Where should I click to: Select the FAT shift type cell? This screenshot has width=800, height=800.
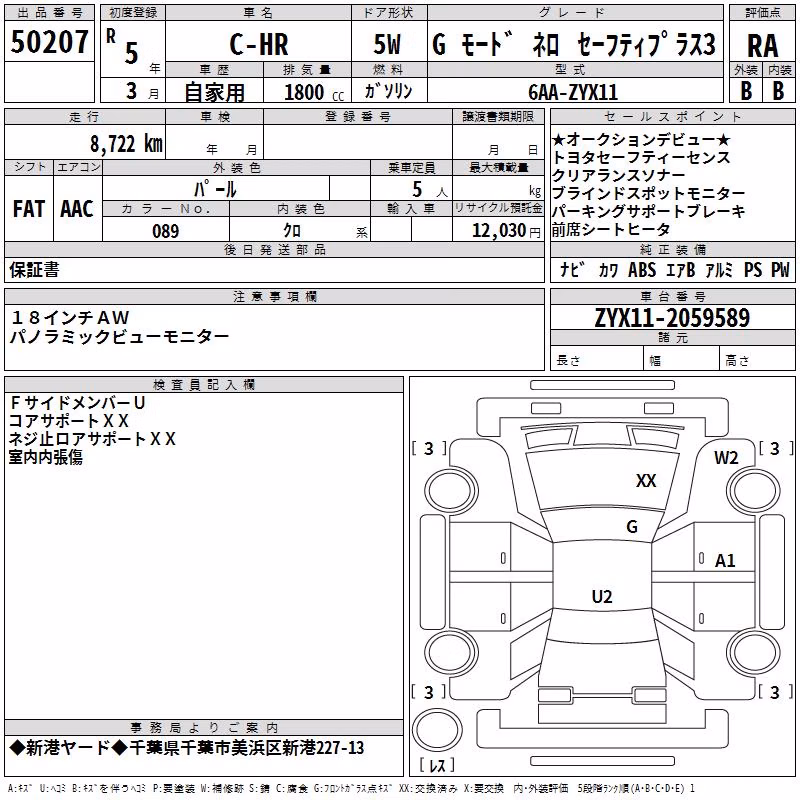point(29,209)
